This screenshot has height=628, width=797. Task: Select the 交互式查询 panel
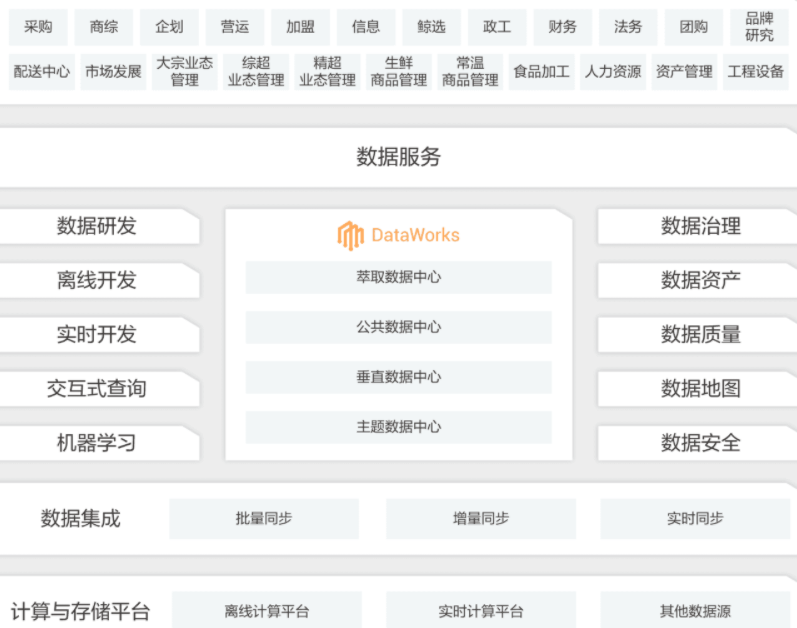tap(99, 389)
